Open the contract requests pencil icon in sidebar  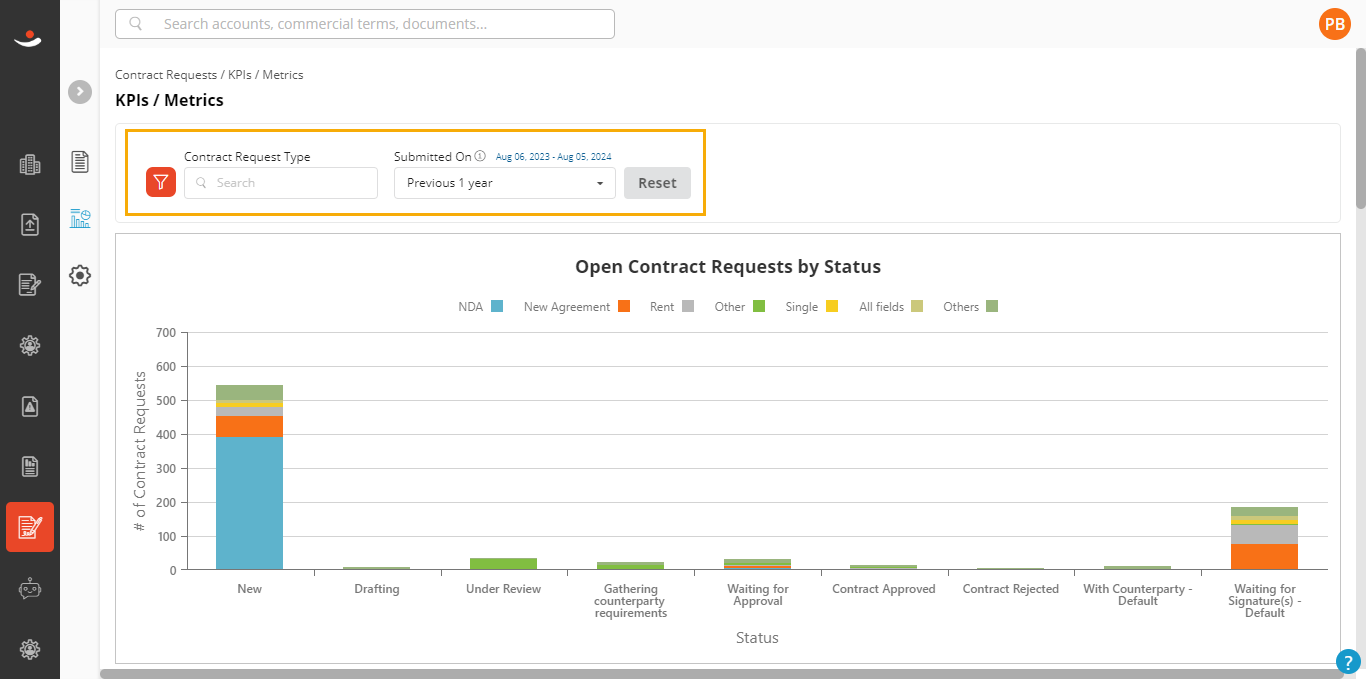point(30,527)
